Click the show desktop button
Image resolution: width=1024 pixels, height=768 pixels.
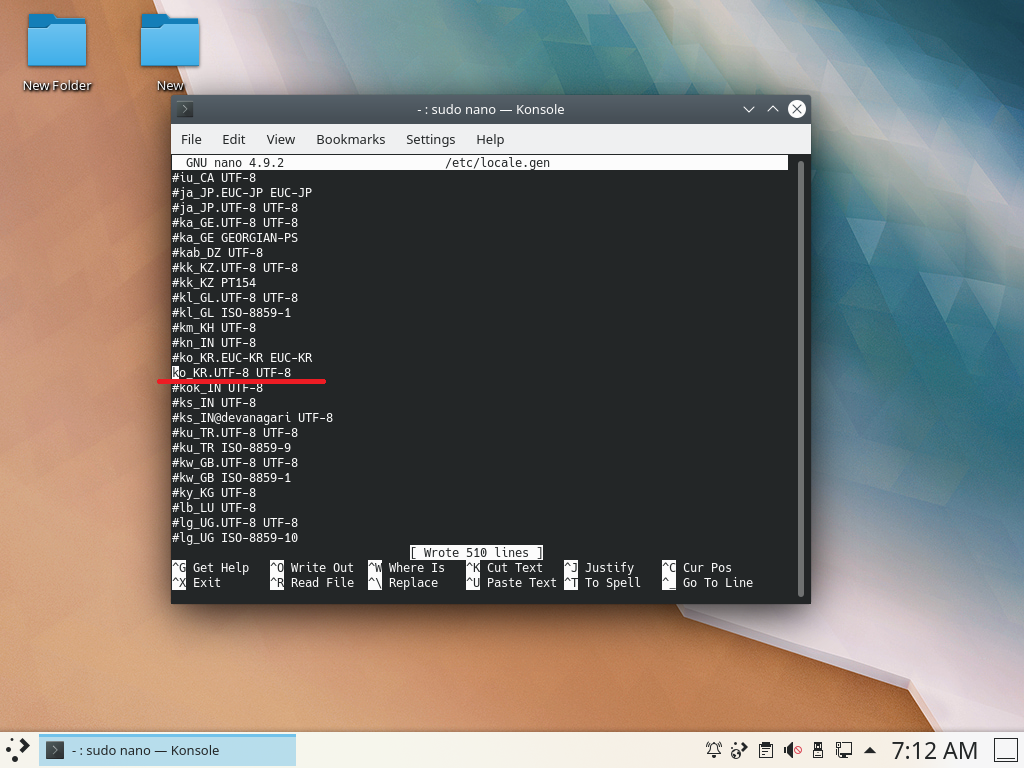[x=1006, y=750]
